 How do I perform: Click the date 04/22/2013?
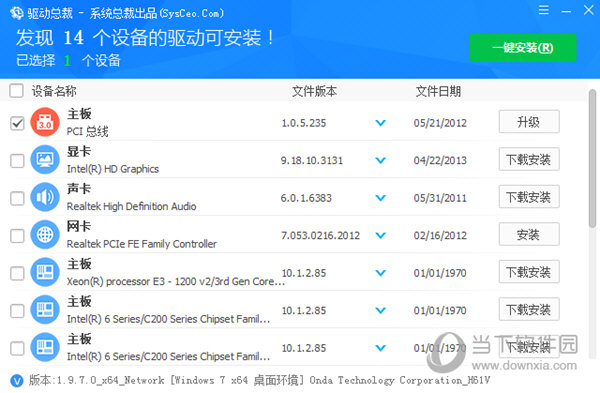[440, 161]
